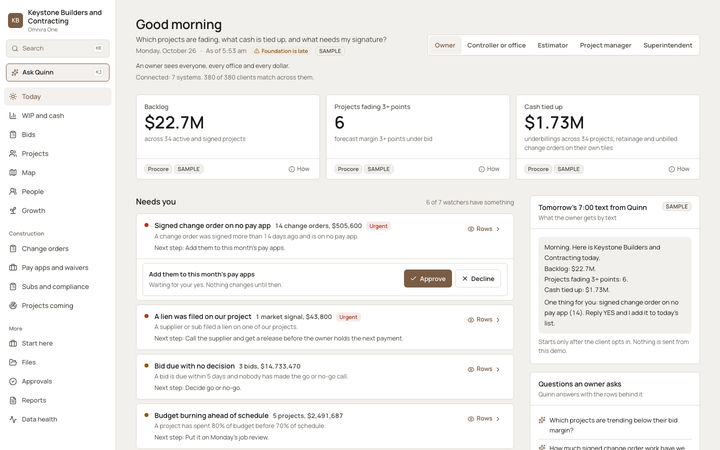This screenshot has height=450, width=720.
Task: Click the WIP and cash chart icon
Action: click(13, 116)
